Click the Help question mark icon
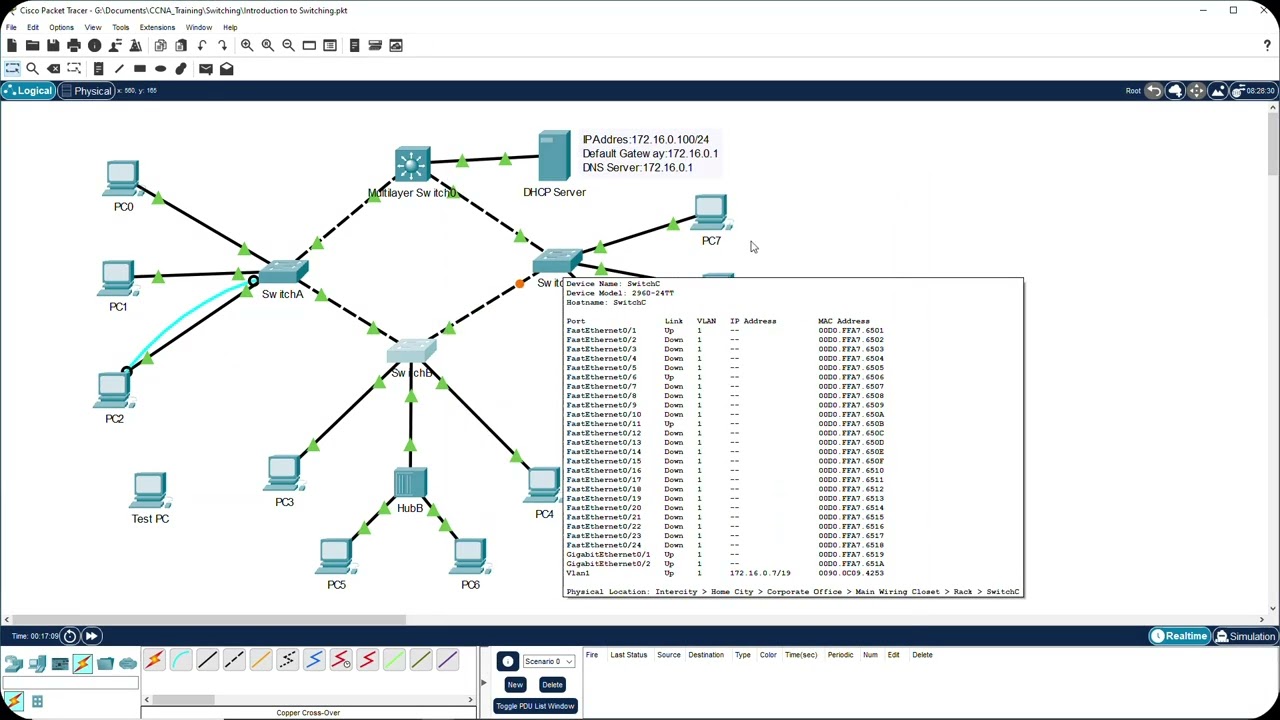The height and width of the screenshot is (720, 1280). pos(1267,45)
